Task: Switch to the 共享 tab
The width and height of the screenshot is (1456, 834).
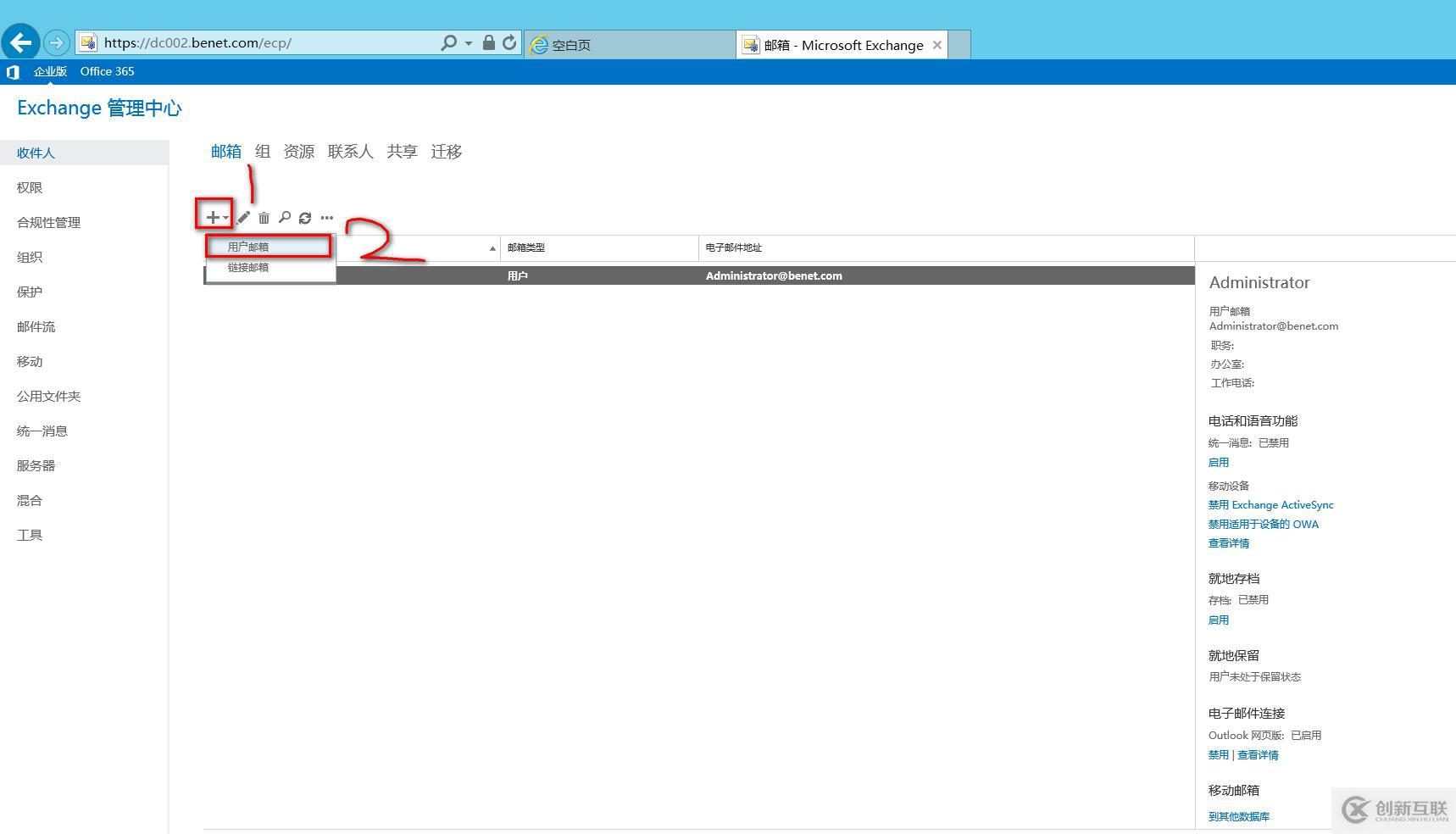Action: pos(403,151)
